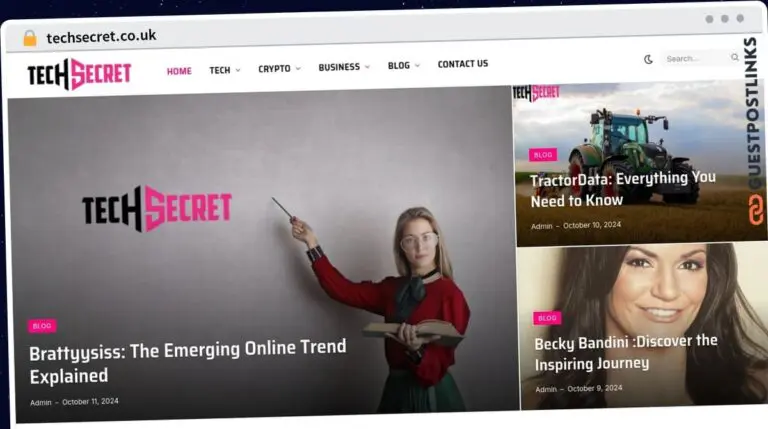Click the search magnifier icon
Screen dimensions: 768x429
pos(735,57)
